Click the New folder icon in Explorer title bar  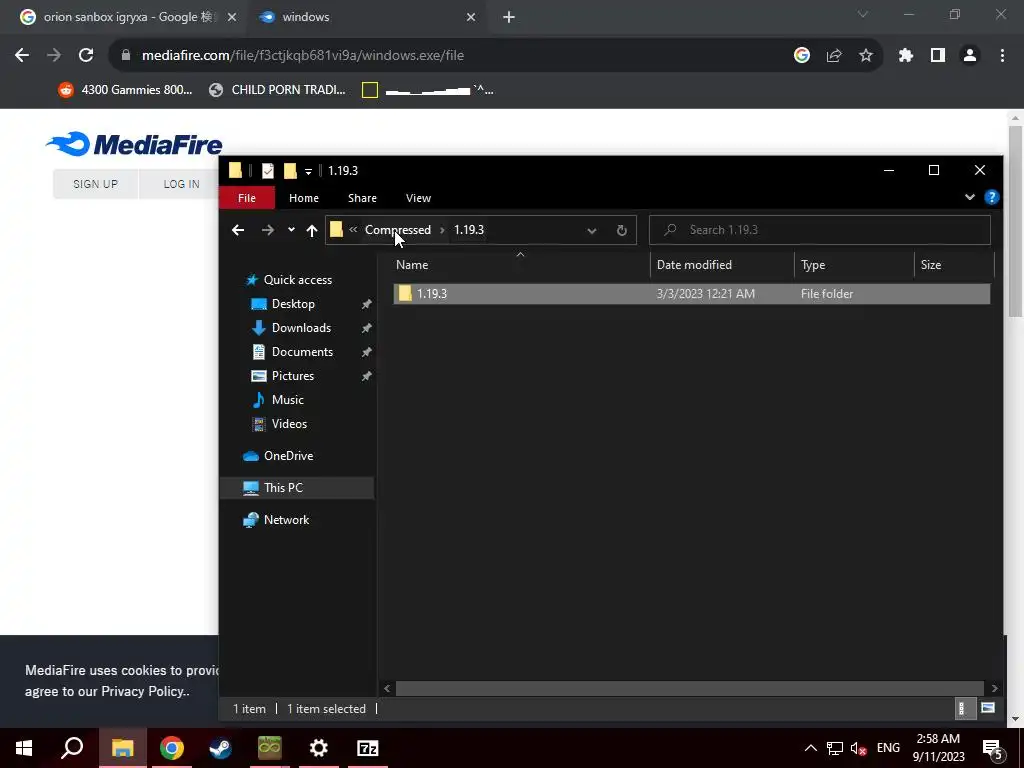(290, 171)
